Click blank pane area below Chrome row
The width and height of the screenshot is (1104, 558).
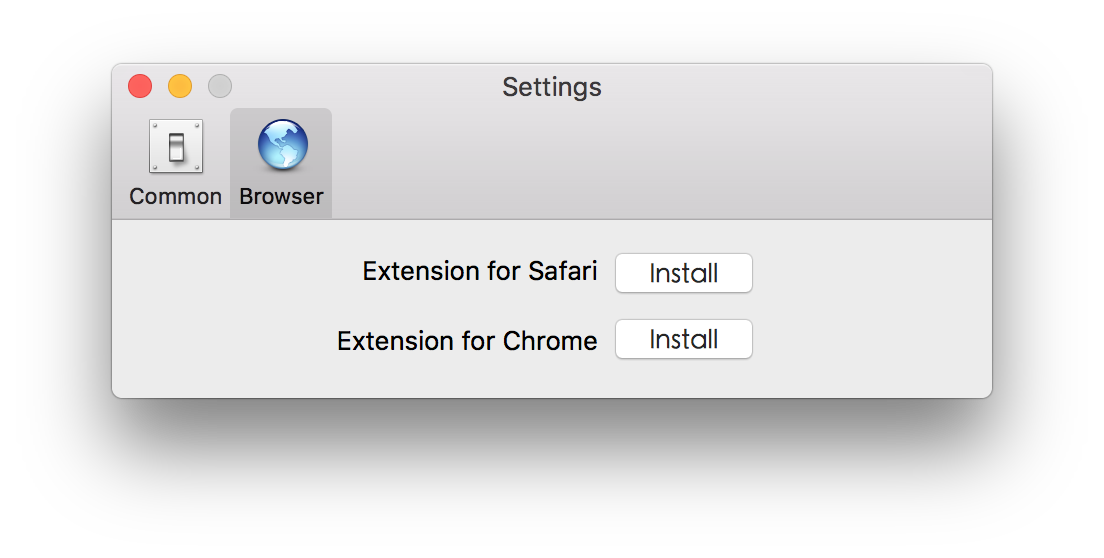click(x=552, y=379)
